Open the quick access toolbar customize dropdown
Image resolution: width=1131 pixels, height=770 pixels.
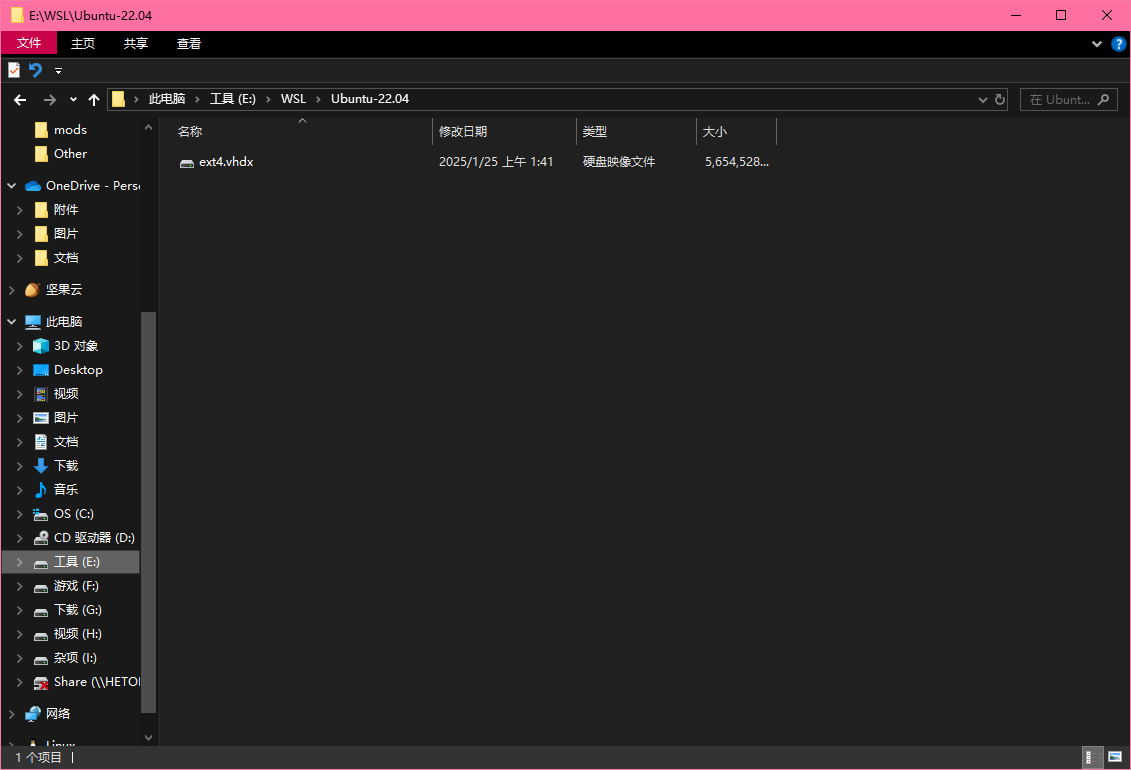coord(57,70)
